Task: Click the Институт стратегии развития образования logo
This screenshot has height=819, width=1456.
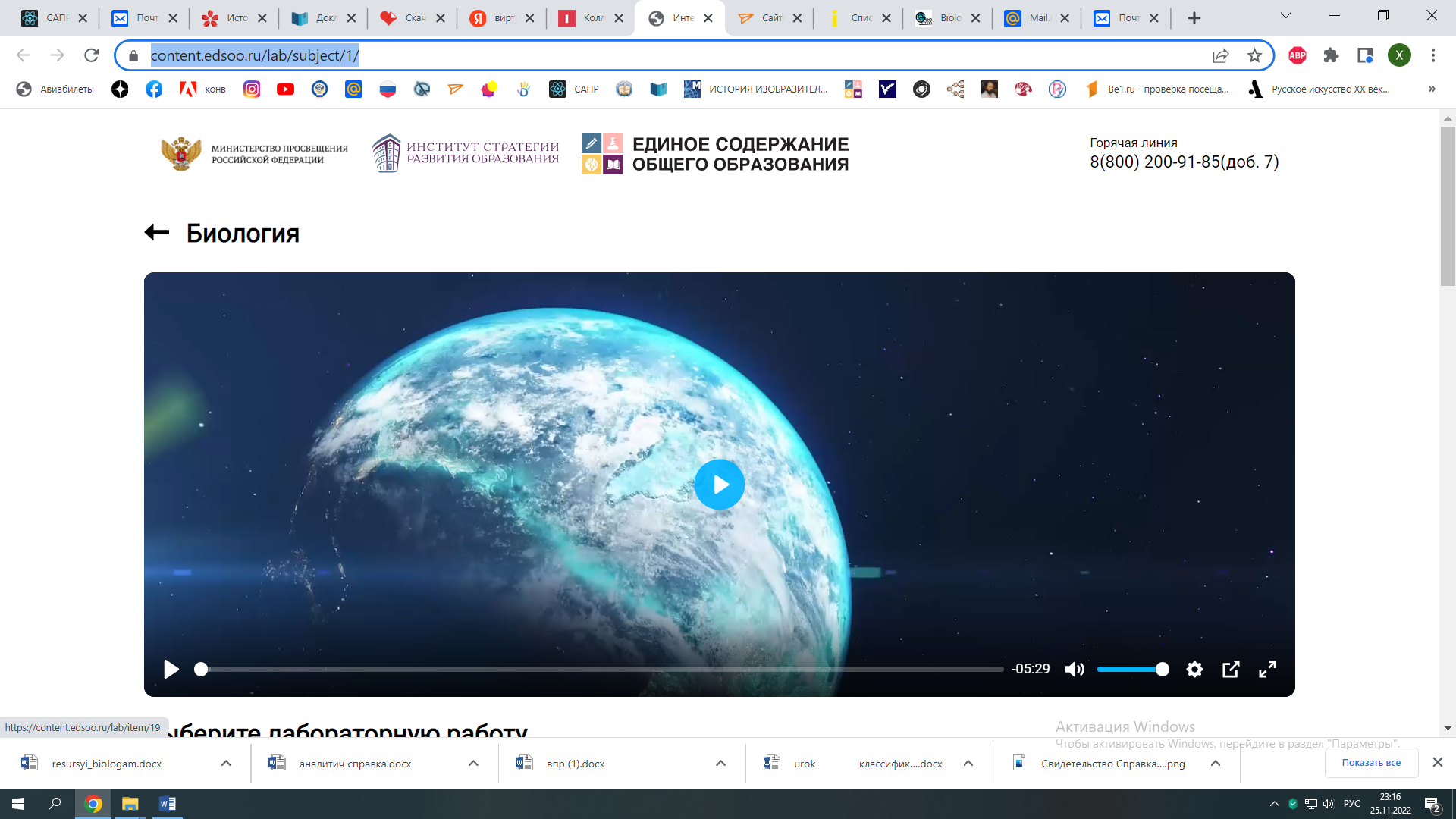Action: [x=466, y=153]
